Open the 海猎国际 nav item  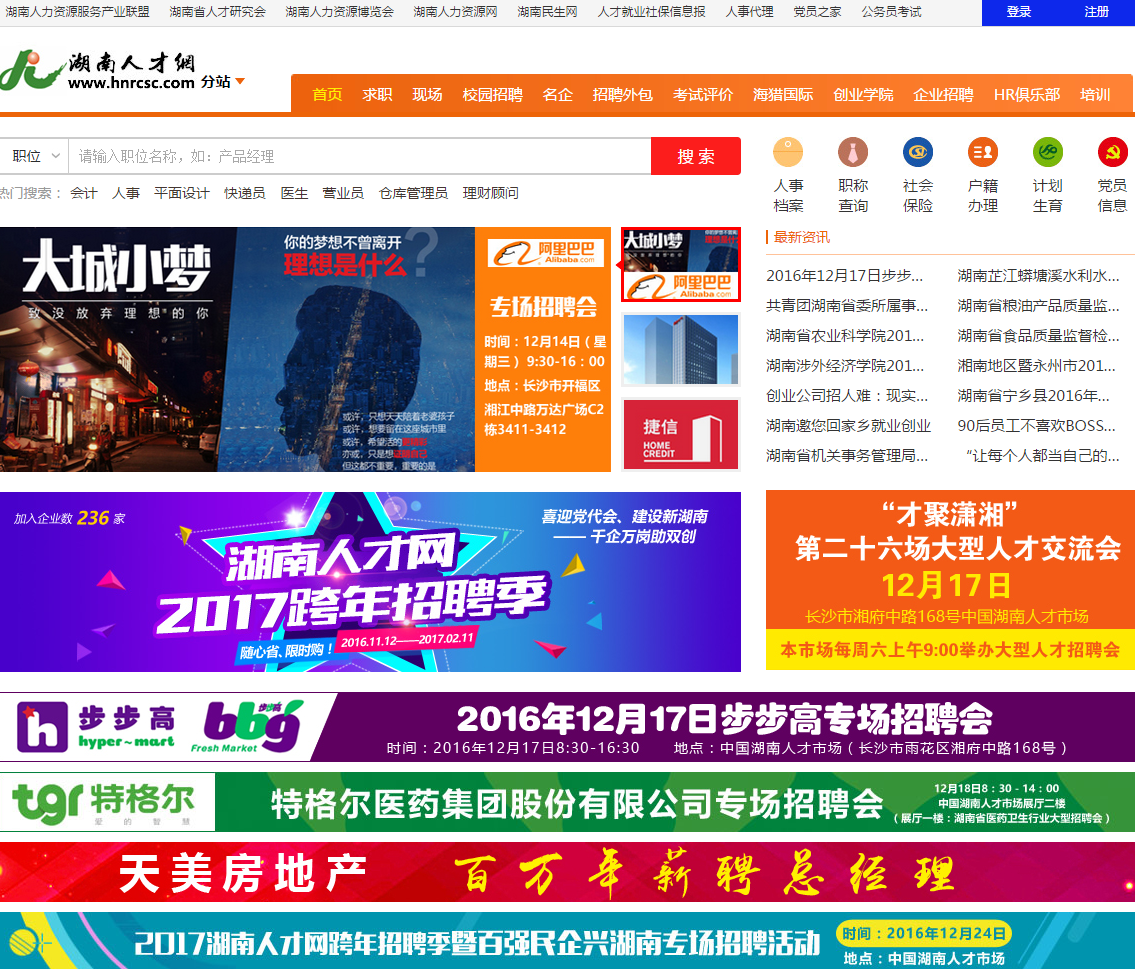click(782, 95)
